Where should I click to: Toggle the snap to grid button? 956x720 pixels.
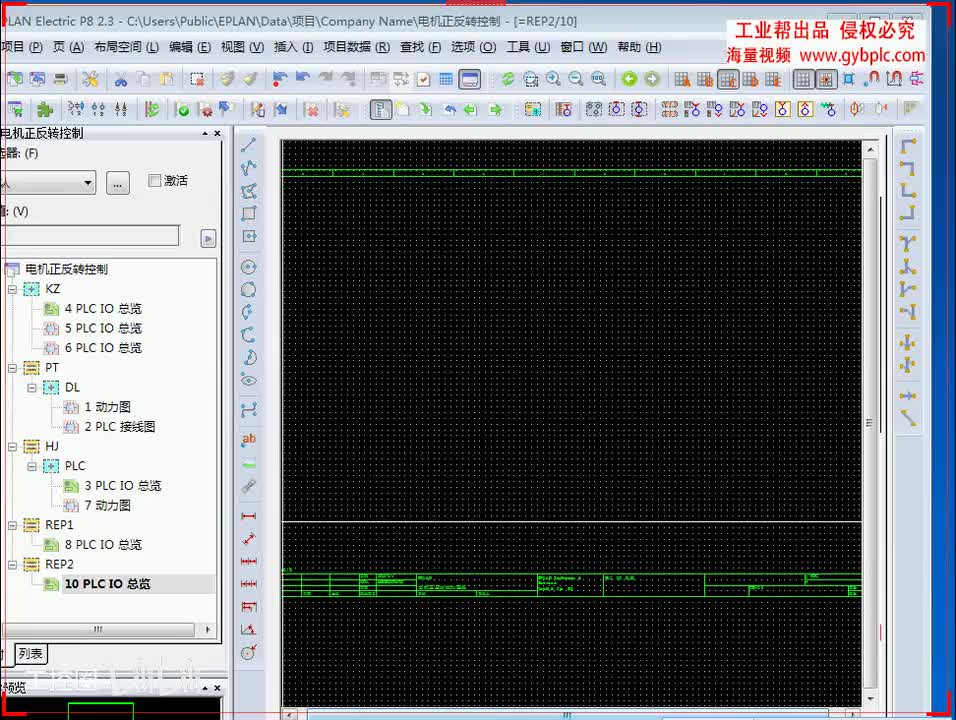point(826,79)
